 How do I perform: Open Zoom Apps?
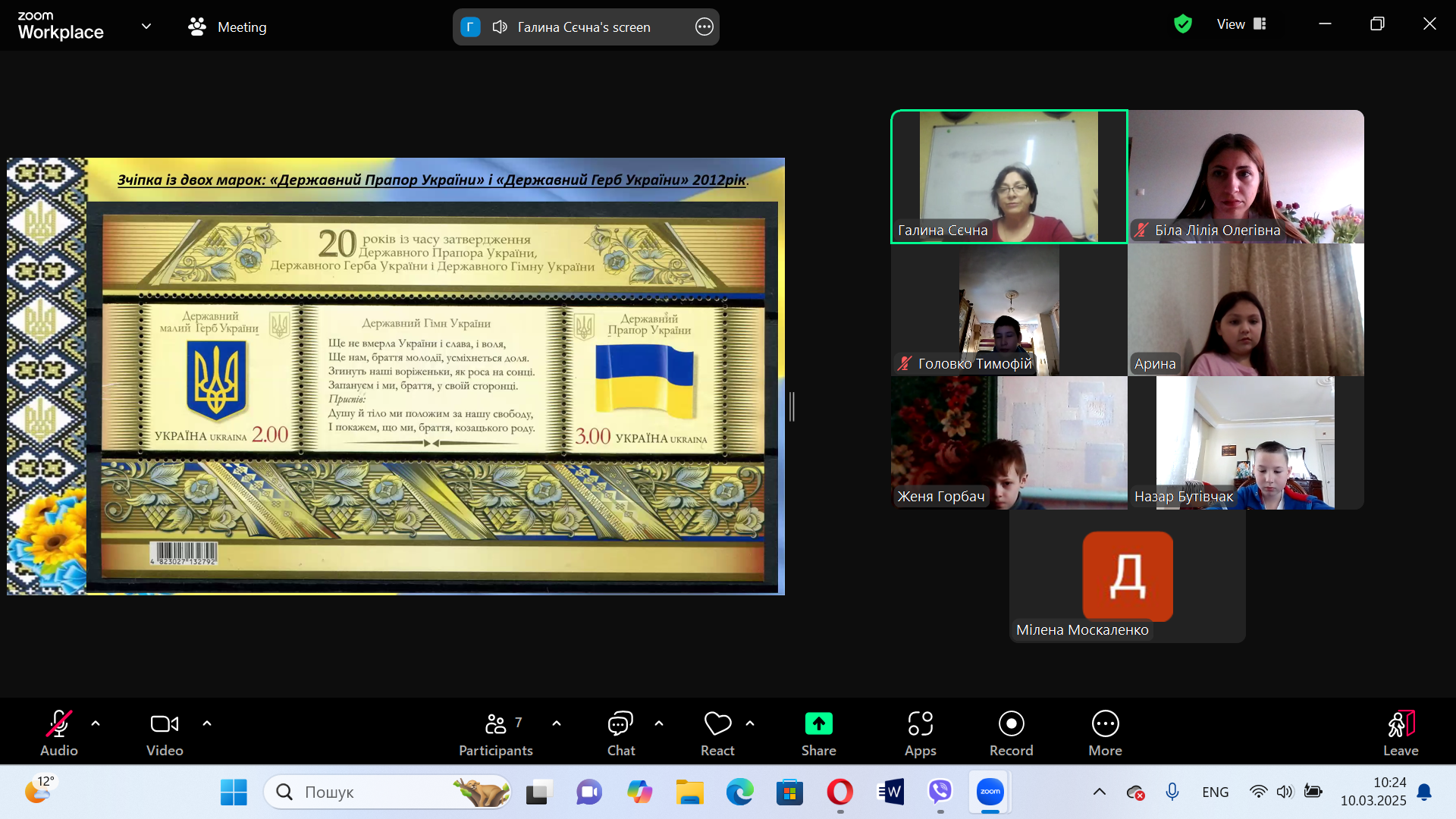click(x=921, y=733)
